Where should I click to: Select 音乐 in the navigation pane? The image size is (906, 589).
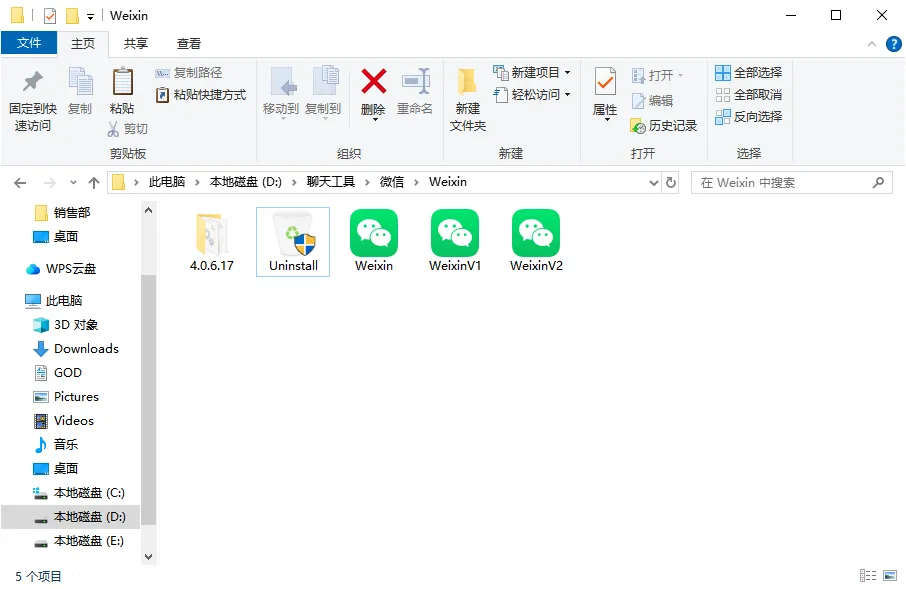(56, 444)
